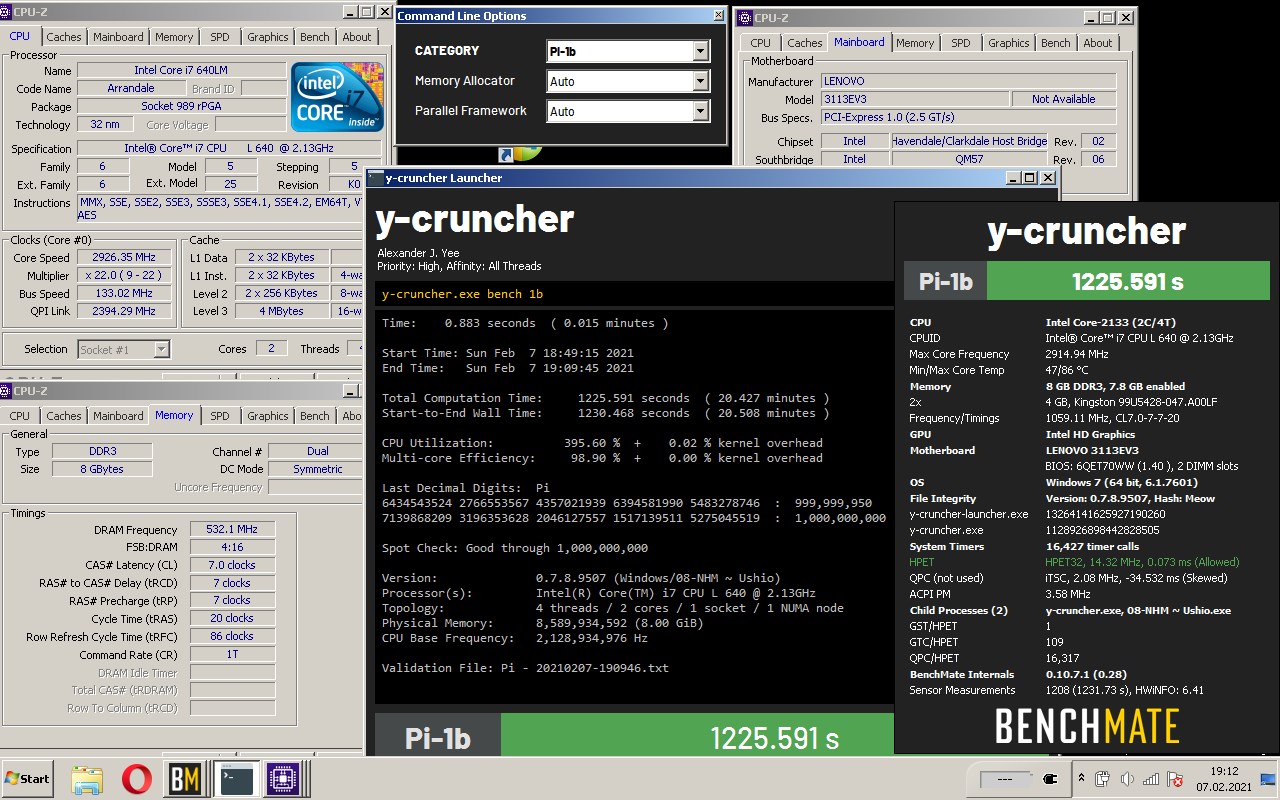Expand the Memory Allocator dropdown
1280x800 pixels.
click(x=628, y=81)
